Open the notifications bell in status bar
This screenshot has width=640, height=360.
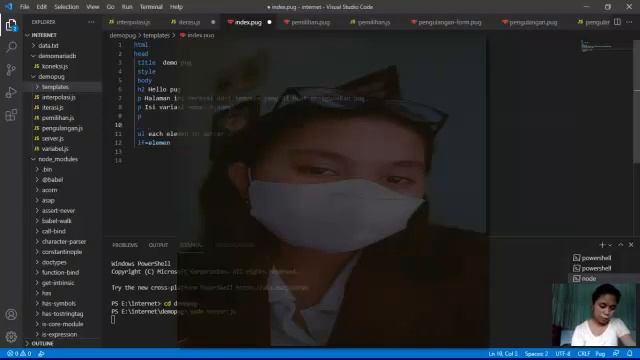click(x=630, y=353)
